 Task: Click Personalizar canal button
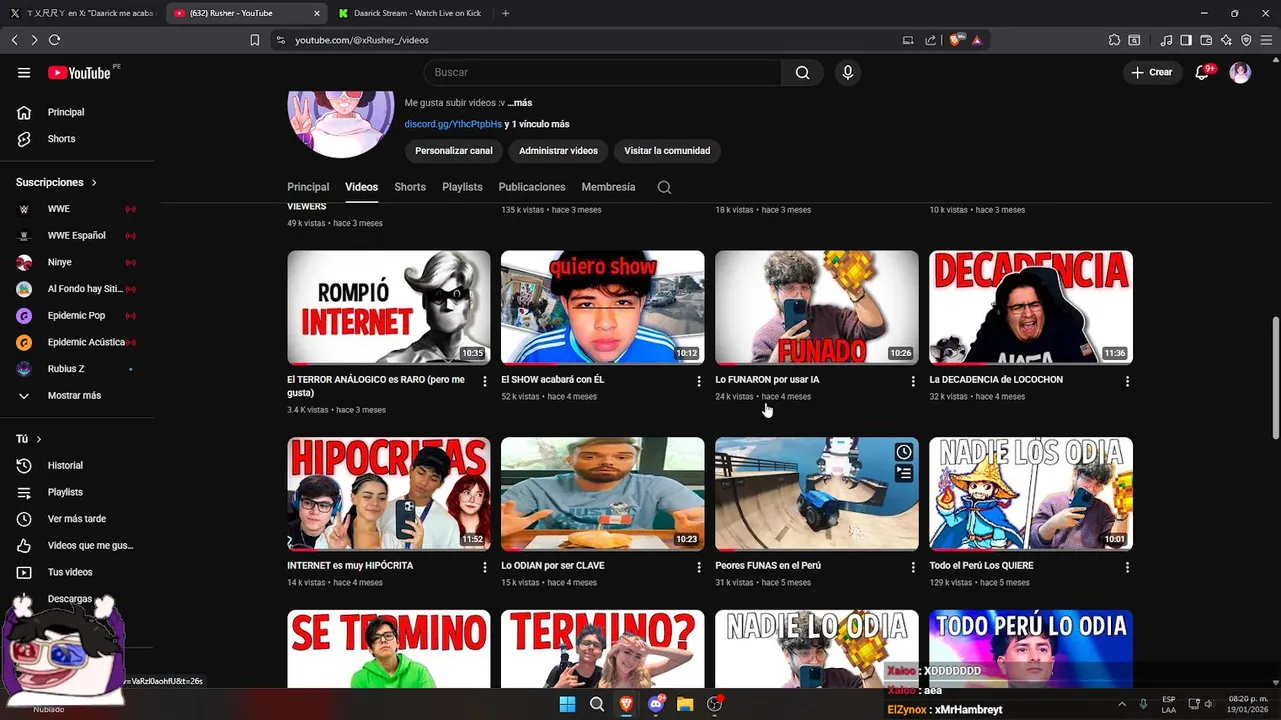[454, 151]
